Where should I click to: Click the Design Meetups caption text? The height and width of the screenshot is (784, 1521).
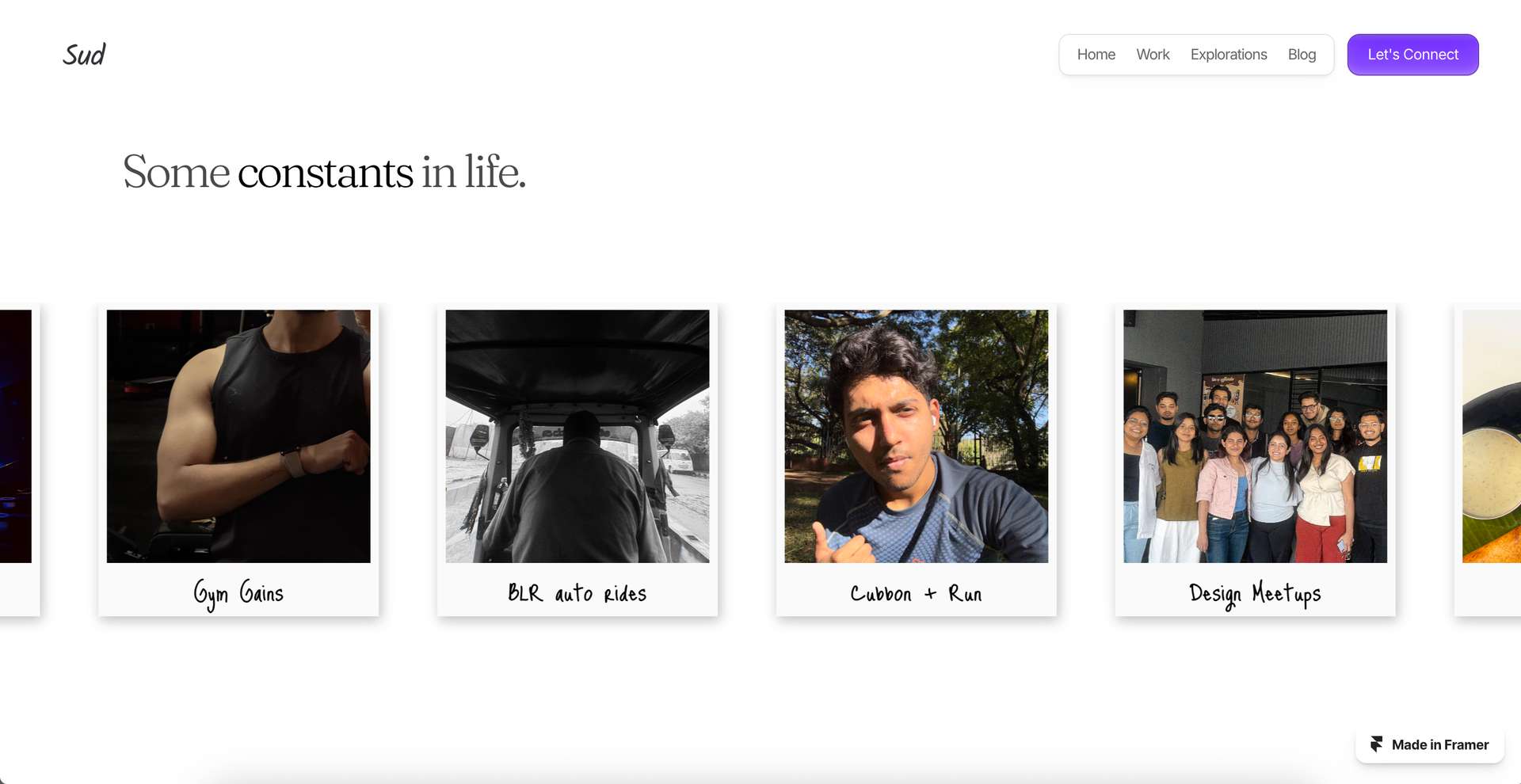[1255, 594]
